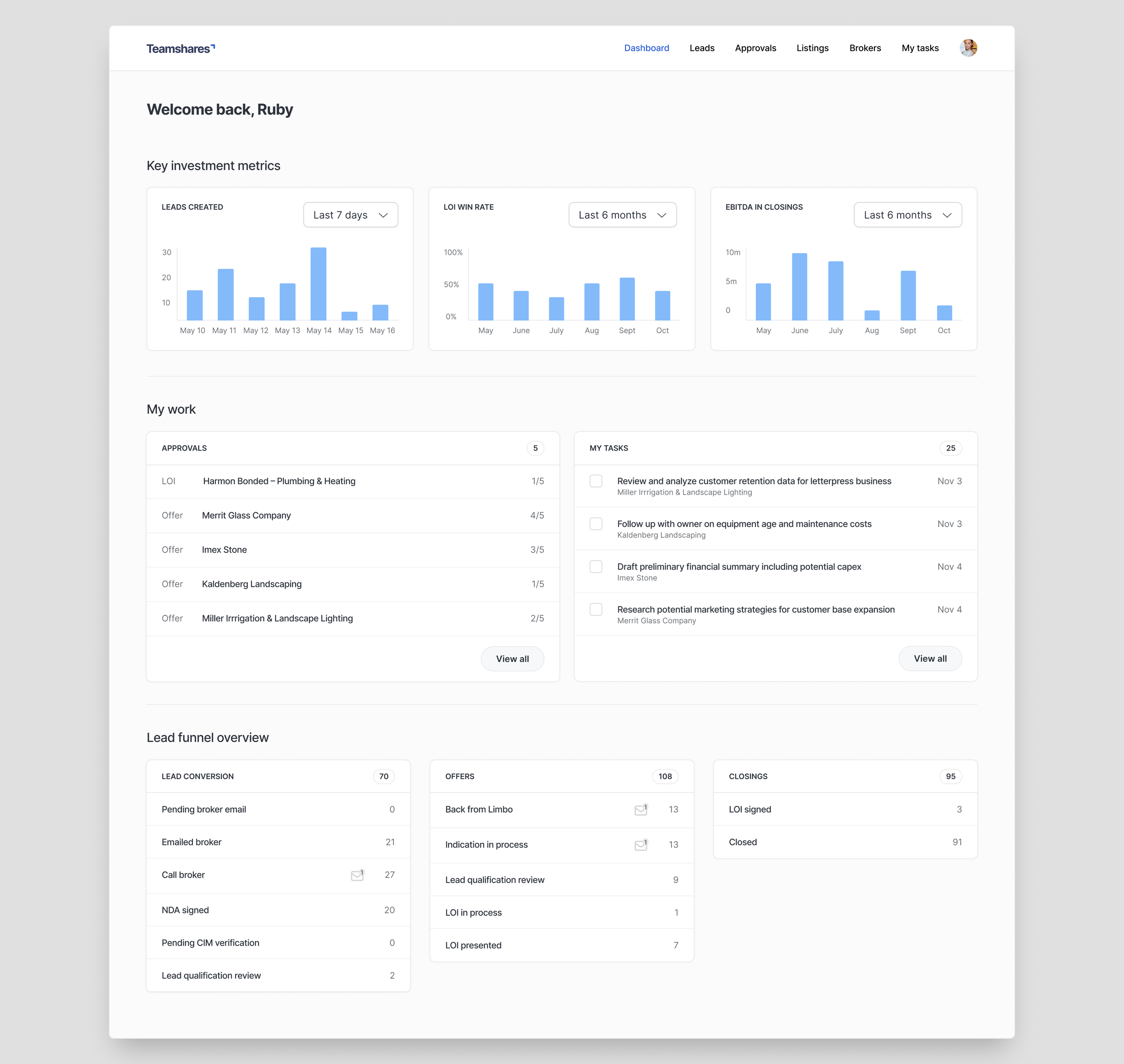Screen dimensions: 1124x1064
Task: Click the Offers count badge 108
Action: [x=665, y=777]
